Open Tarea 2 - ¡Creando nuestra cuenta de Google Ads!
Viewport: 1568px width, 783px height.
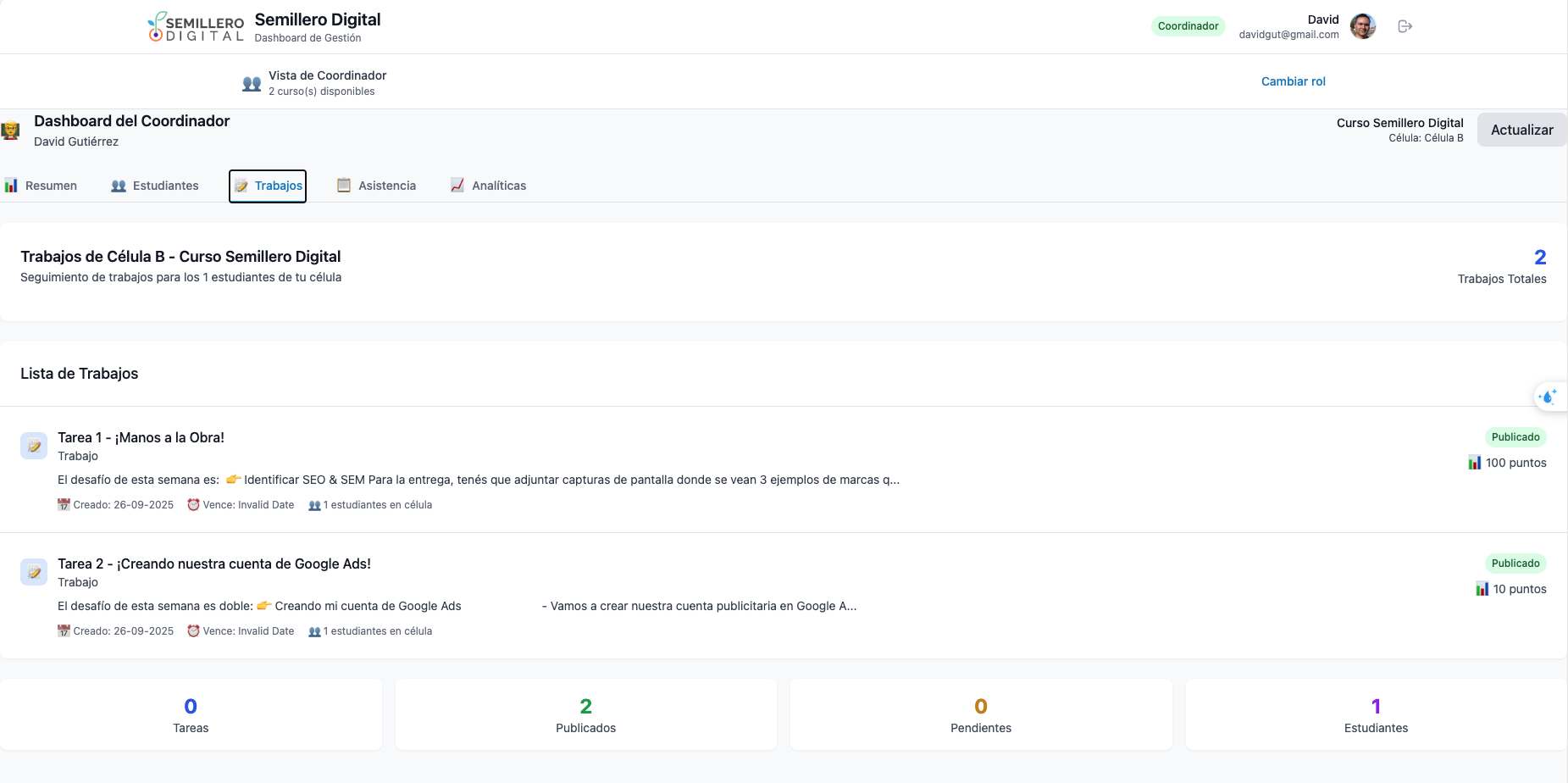point(214,564)
